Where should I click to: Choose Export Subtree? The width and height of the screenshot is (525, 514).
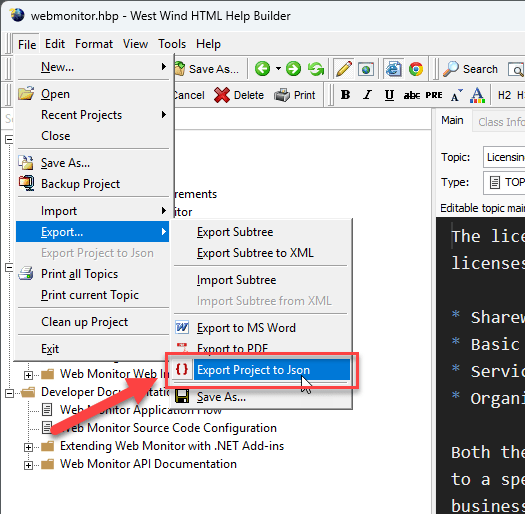tap(261, 232)
